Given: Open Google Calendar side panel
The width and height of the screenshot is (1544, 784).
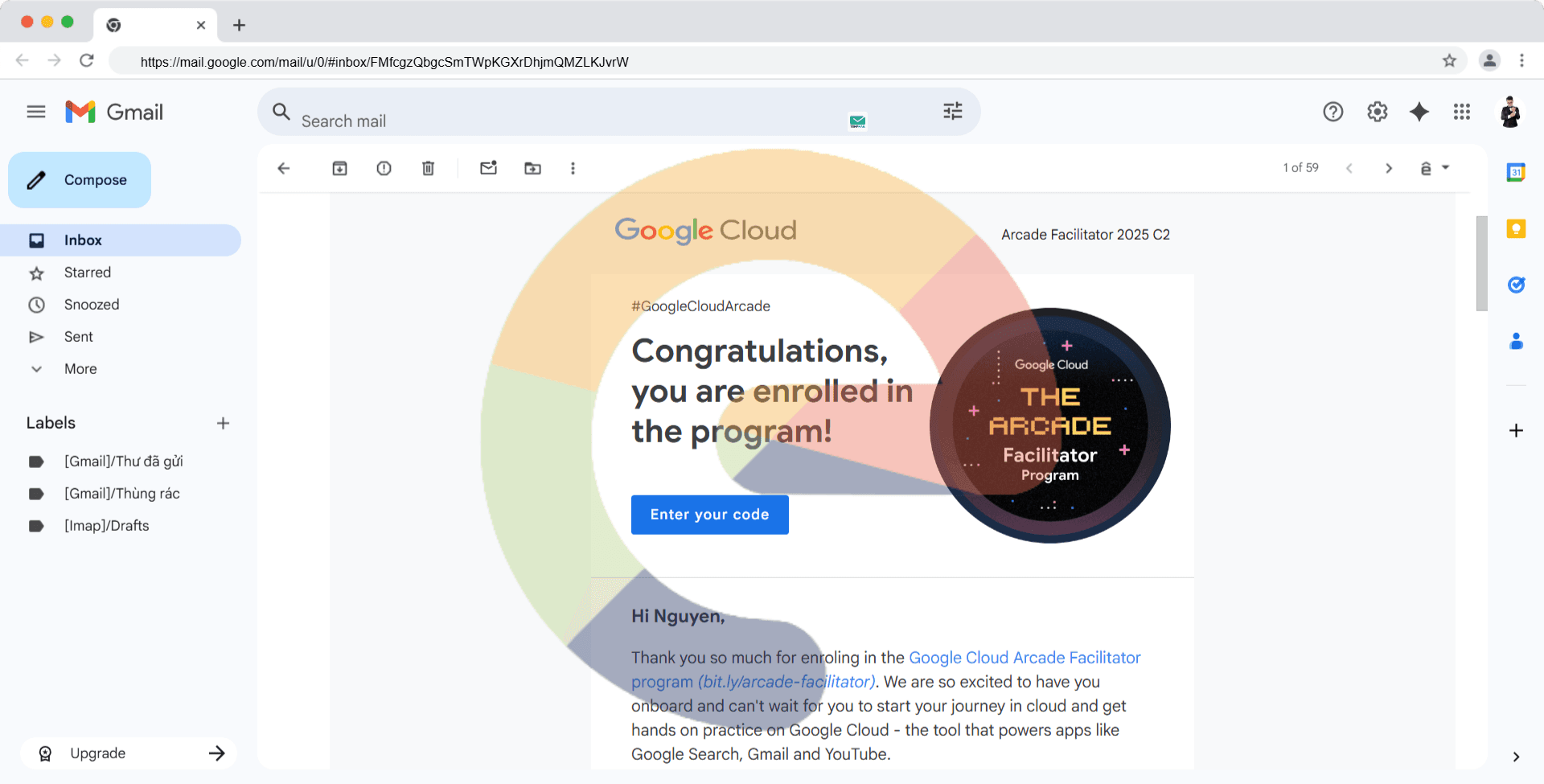Looking at the screenshot, I should click(x=1516, y=172).
